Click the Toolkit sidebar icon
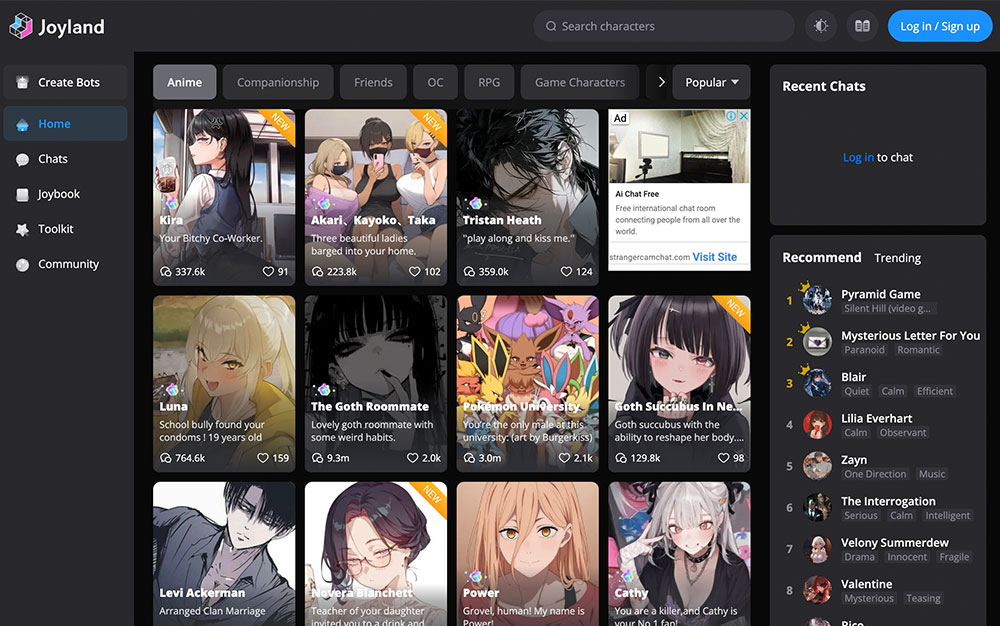 [x=22, y=229]
